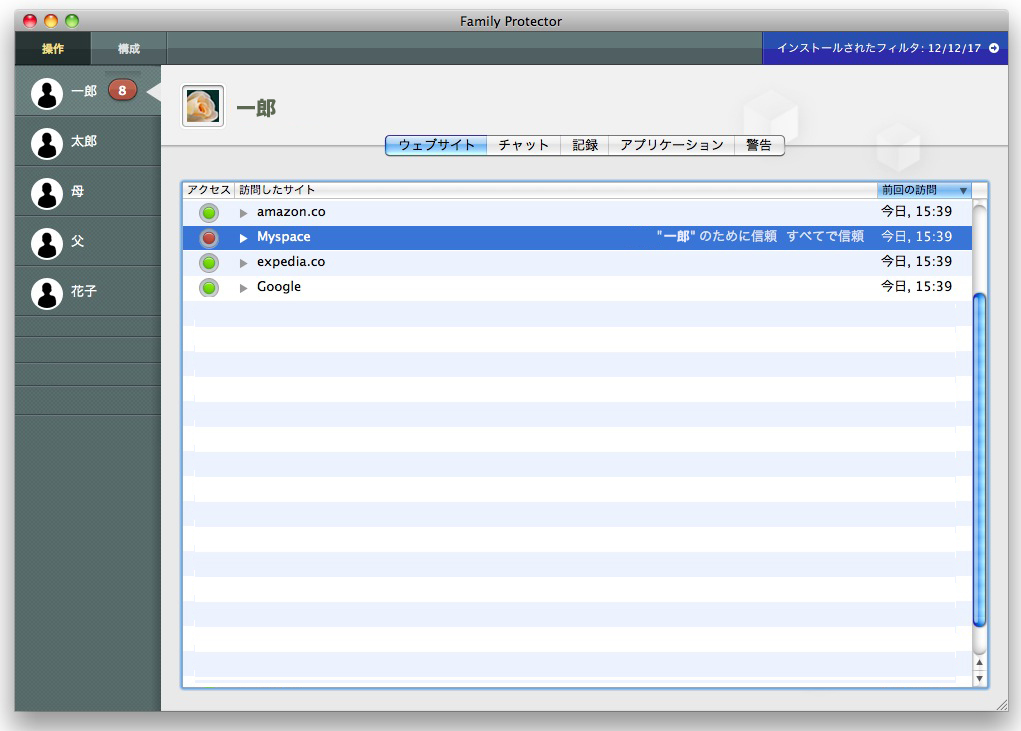Toggle the red access indicator for Myspace
The width and height of the screenshot is (1021, 731).
pyautogui.click(x=209, y=238)
